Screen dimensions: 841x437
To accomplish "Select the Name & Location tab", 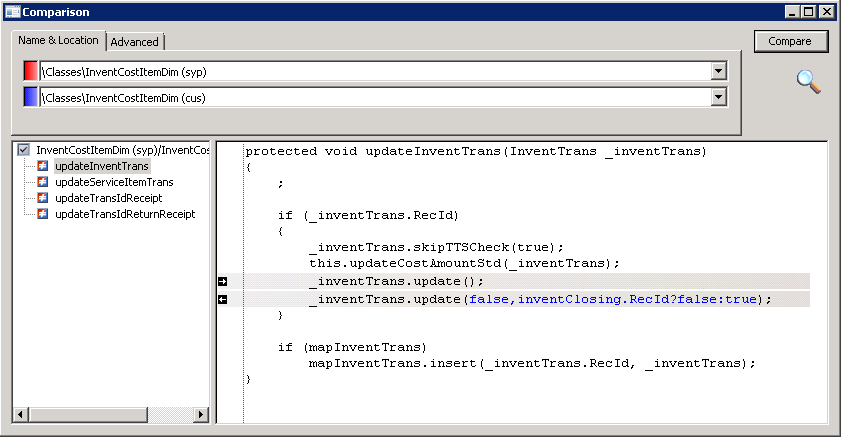I will (58, 40).
